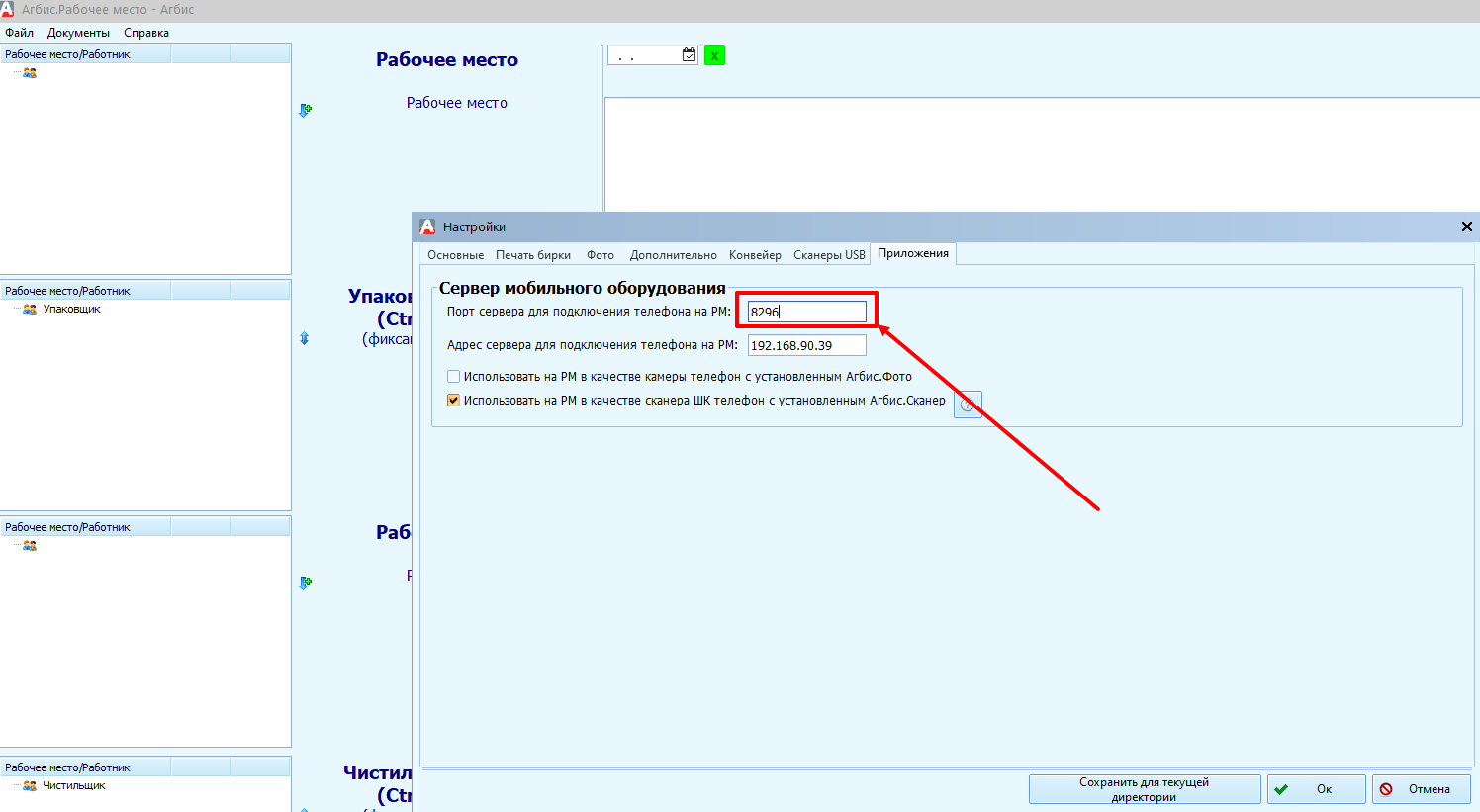Switch to the Печать бирки tab
Image resolution: width=1480 pixels, height=812 pixels.
click(532, 255)
